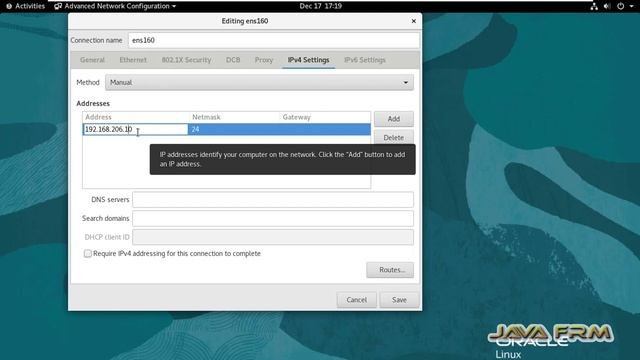Select the IPv4 Settings tab
This screenshot has width=640, height=360.
(309, 60)
